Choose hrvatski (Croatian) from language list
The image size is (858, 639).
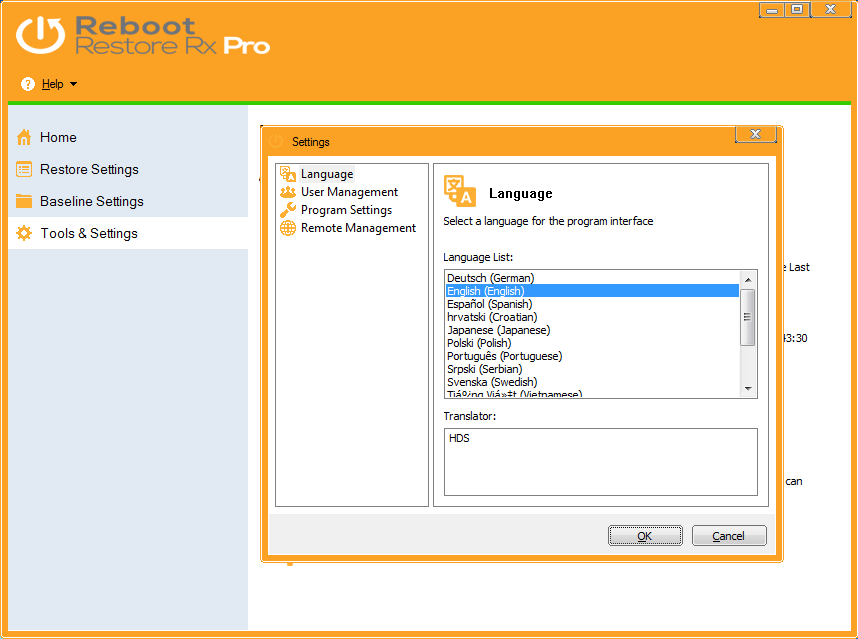pos(592,317)
